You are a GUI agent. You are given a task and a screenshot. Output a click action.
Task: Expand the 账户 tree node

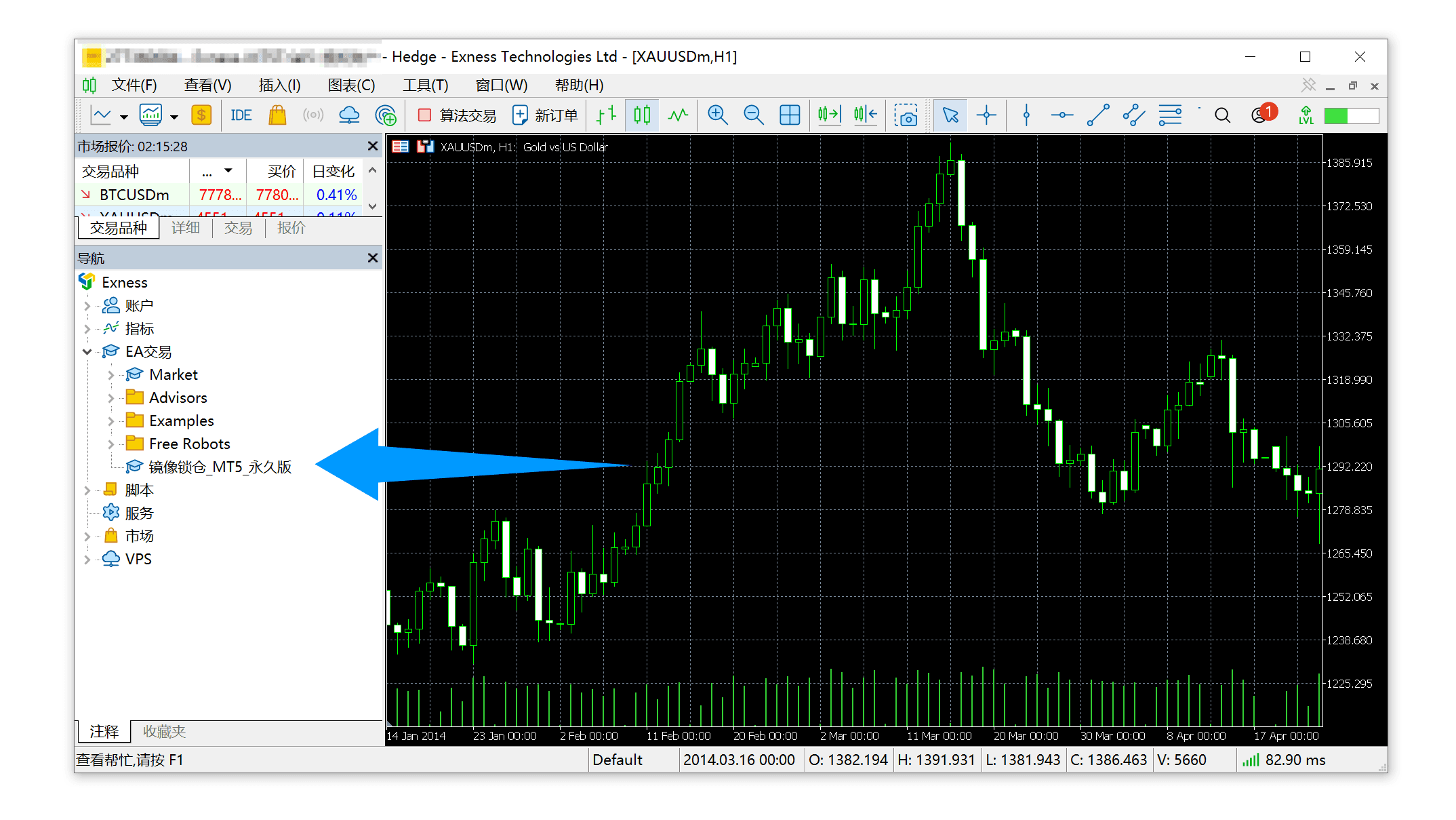pyautogui.click(x=87, y=306)
